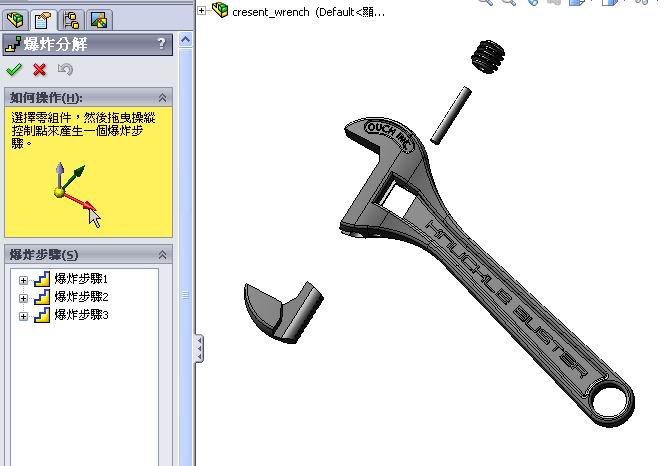The height and width of the screenshot is (466, 666).
Task: Click the triad manipulator illustration
Action: tap(78, 195)
